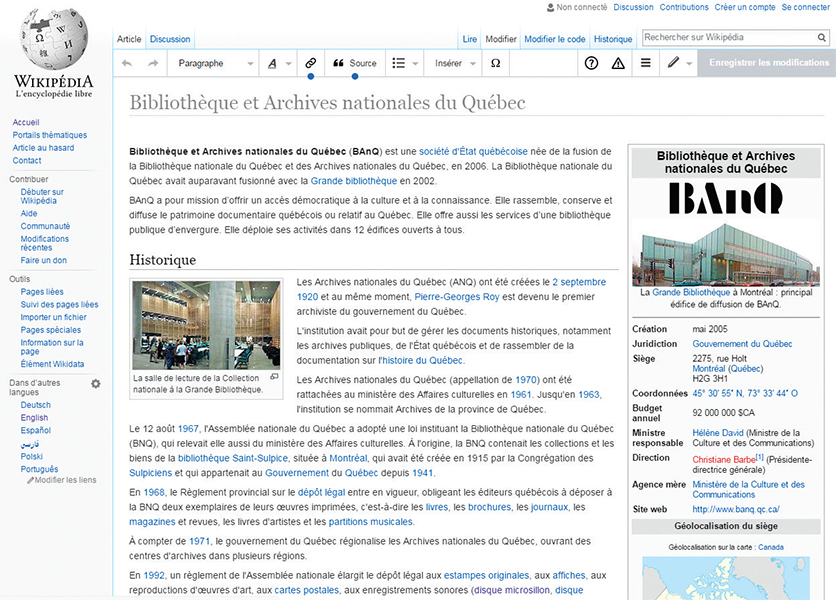
Task: Switch to the Article tab
Action: 129,39
